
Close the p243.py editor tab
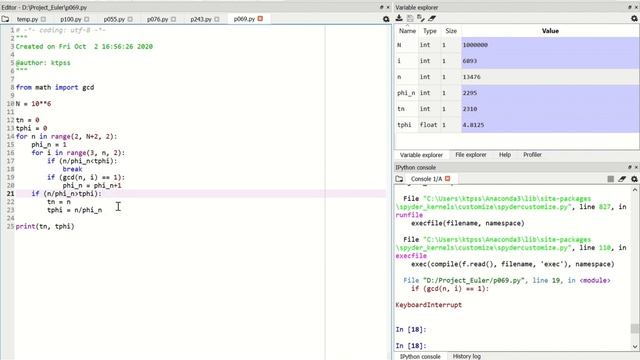coord(217,19)
